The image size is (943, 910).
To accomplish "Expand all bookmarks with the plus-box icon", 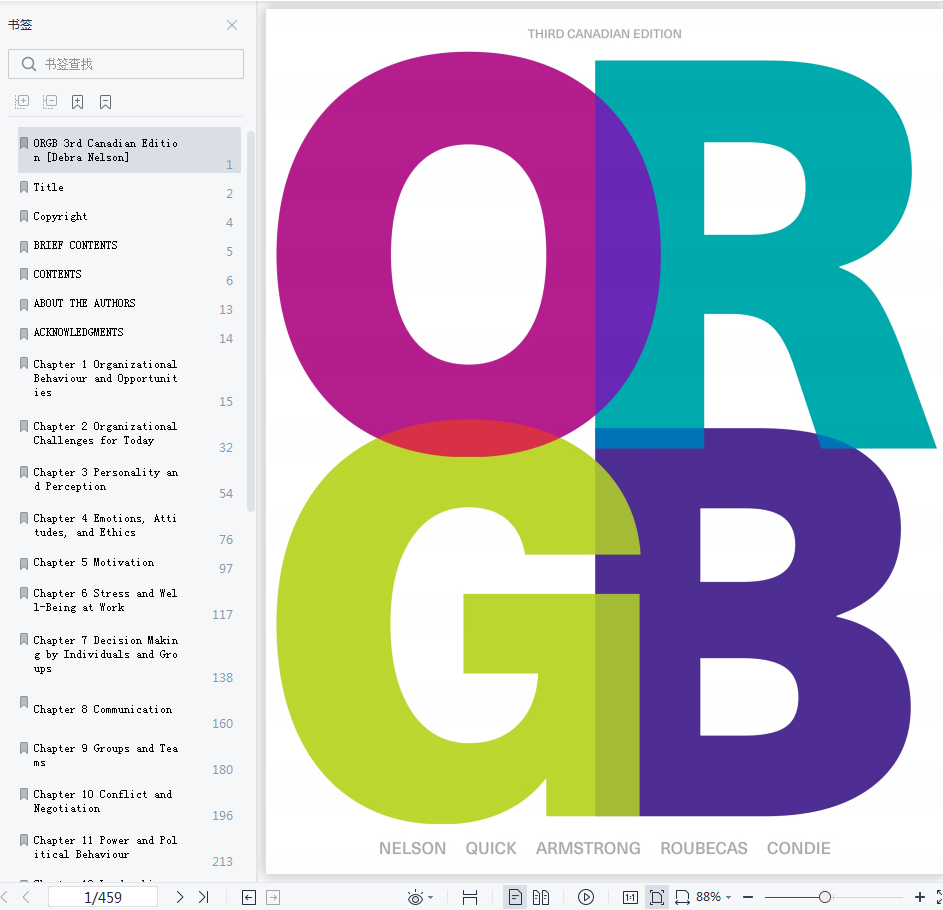I will (x=22, y=102).
